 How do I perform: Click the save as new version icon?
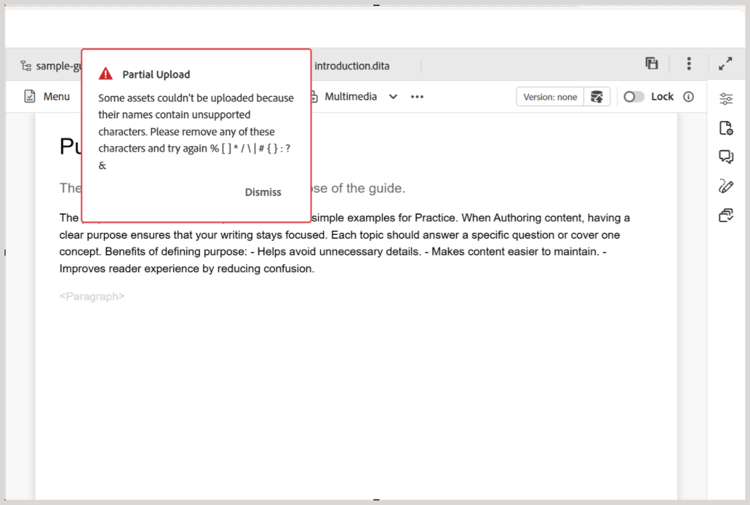click(x=596, y=97)
